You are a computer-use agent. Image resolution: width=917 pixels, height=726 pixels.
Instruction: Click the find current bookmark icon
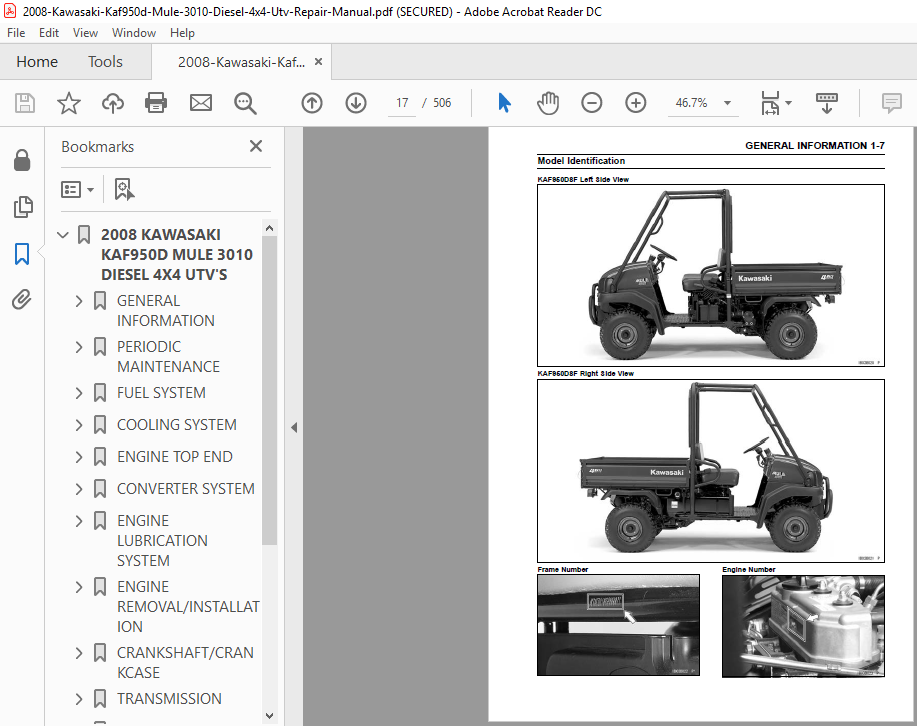coord(124,190)
